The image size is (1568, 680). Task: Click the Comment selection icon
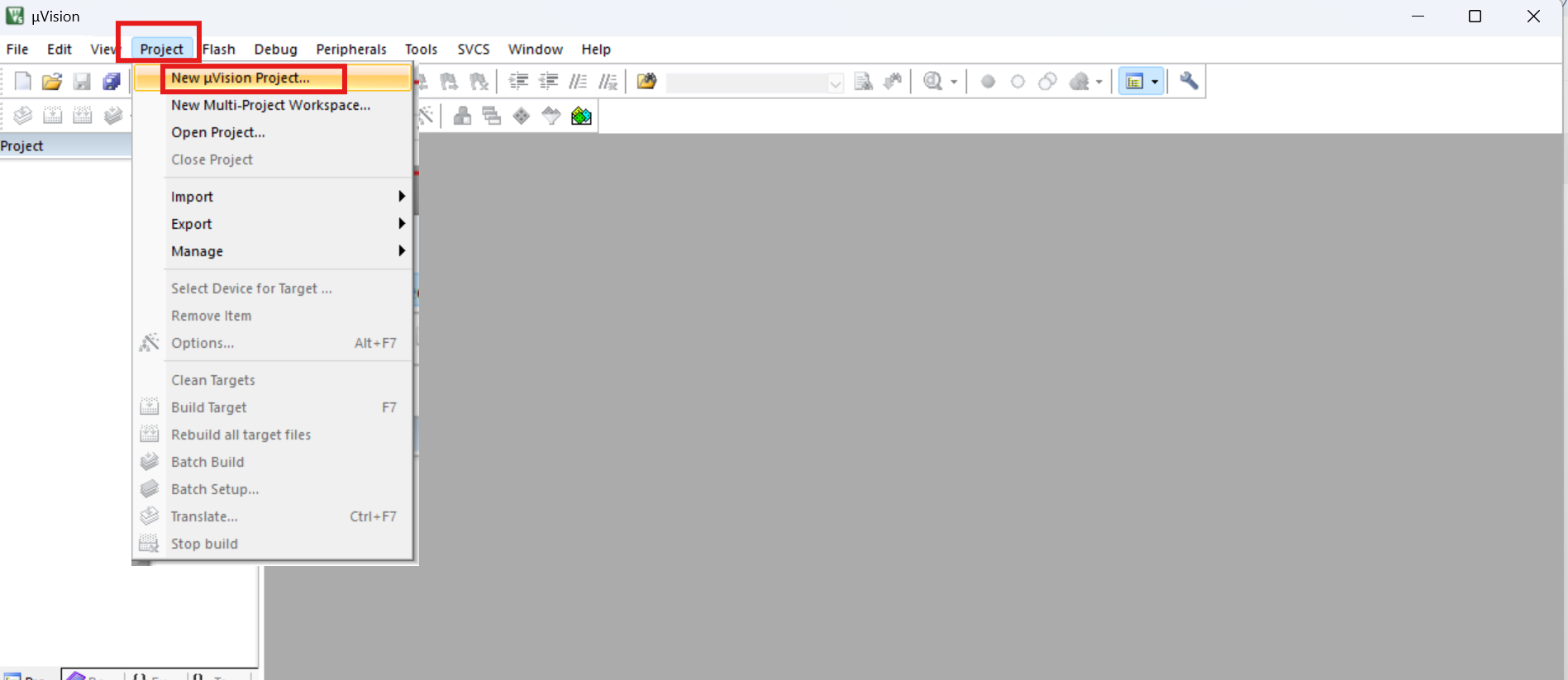click(x=578, y=81)
